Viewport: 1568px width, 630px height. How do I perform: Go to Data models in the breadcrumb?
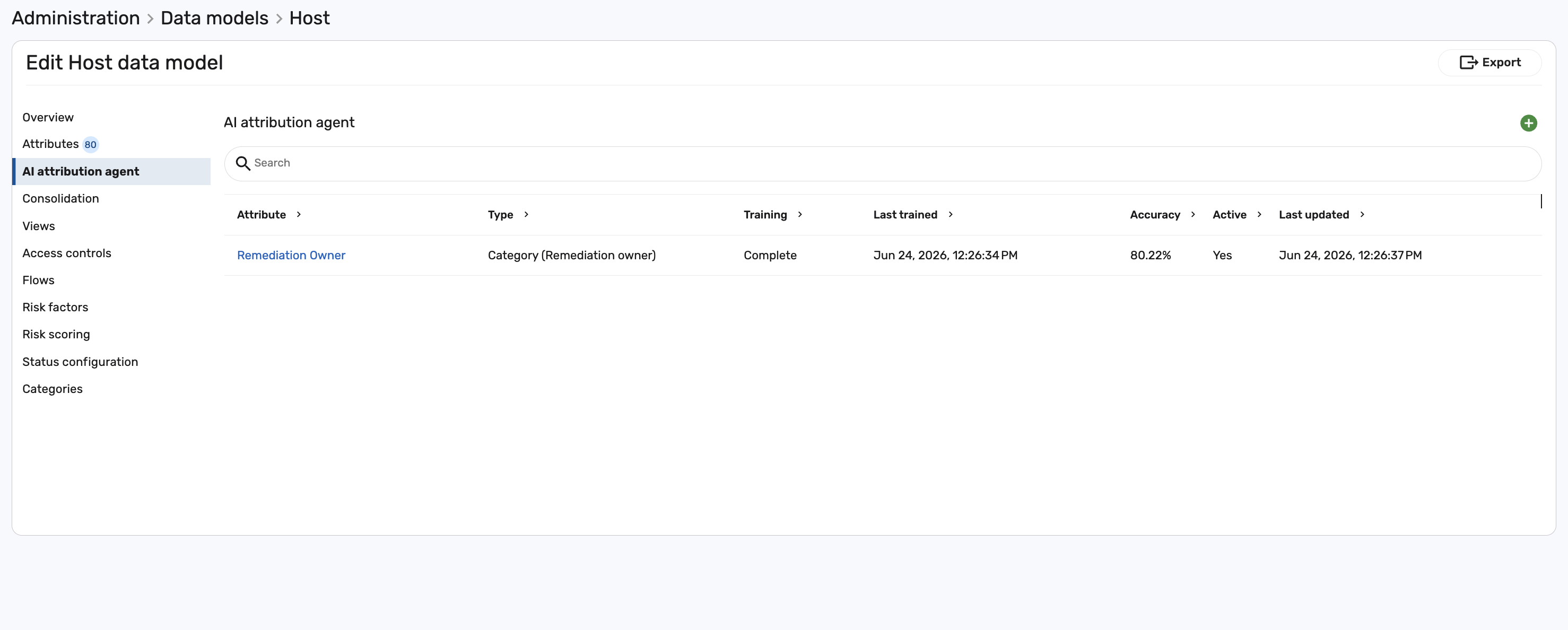(214, 17)
